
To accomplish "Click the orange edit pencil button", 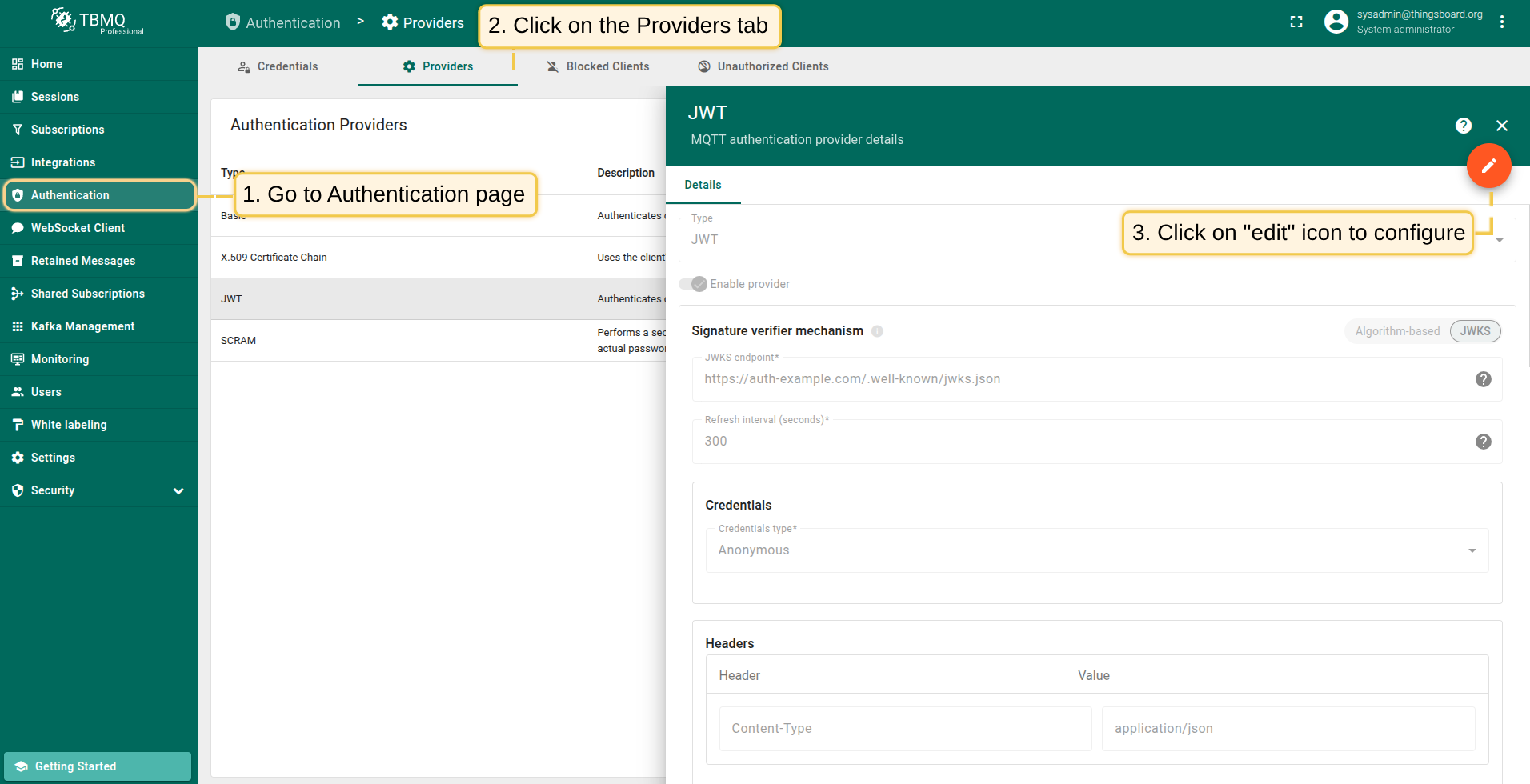I will [x=1488, y=166].
